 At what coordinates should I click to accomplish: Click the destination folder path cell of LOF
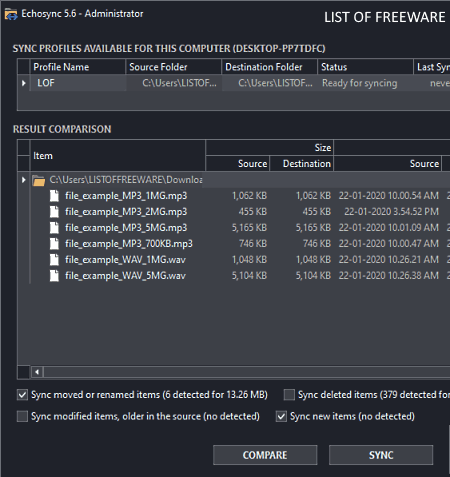[269, 83]
